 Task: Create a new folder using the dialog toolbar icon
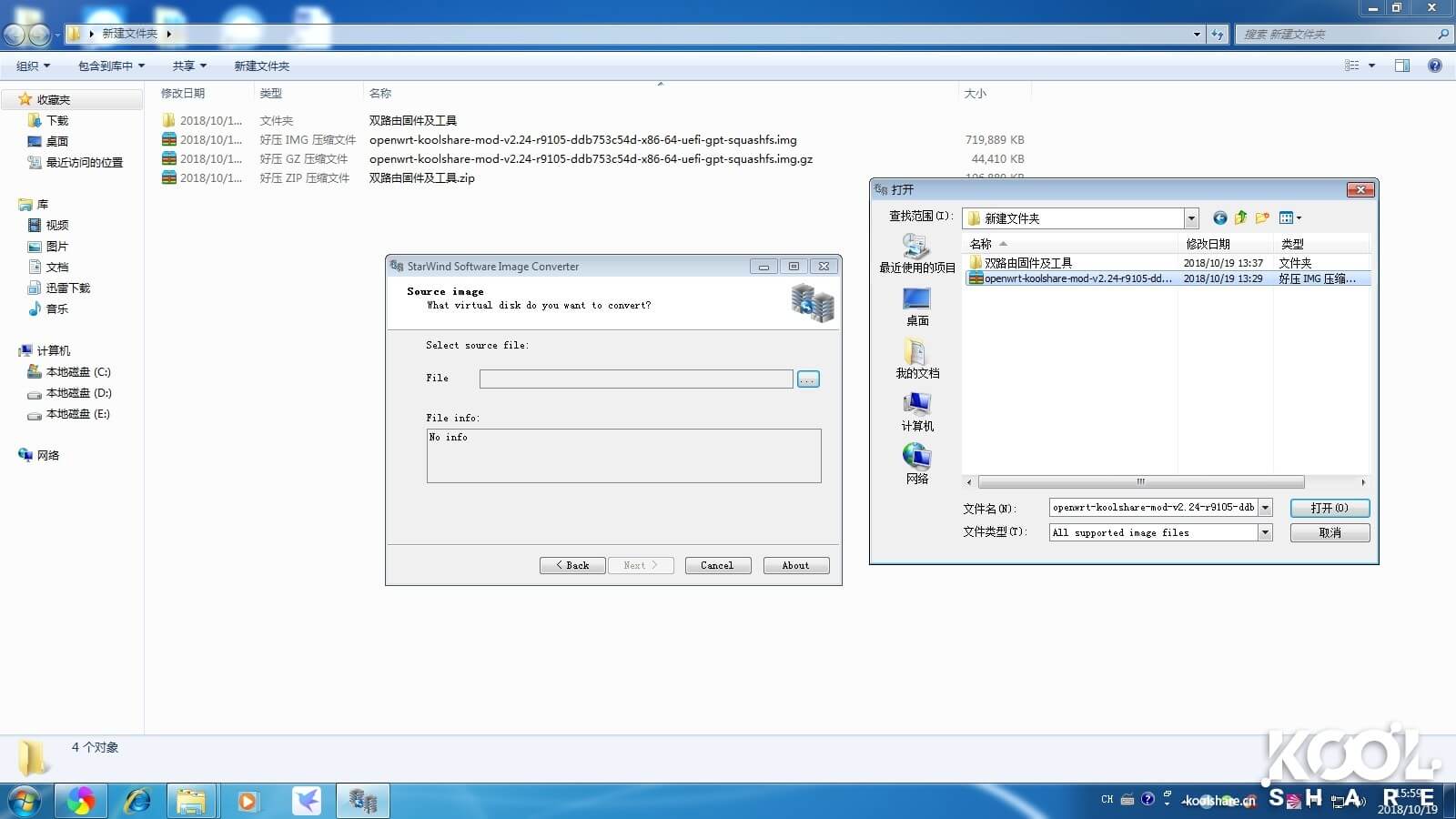tap(1261, 217)
